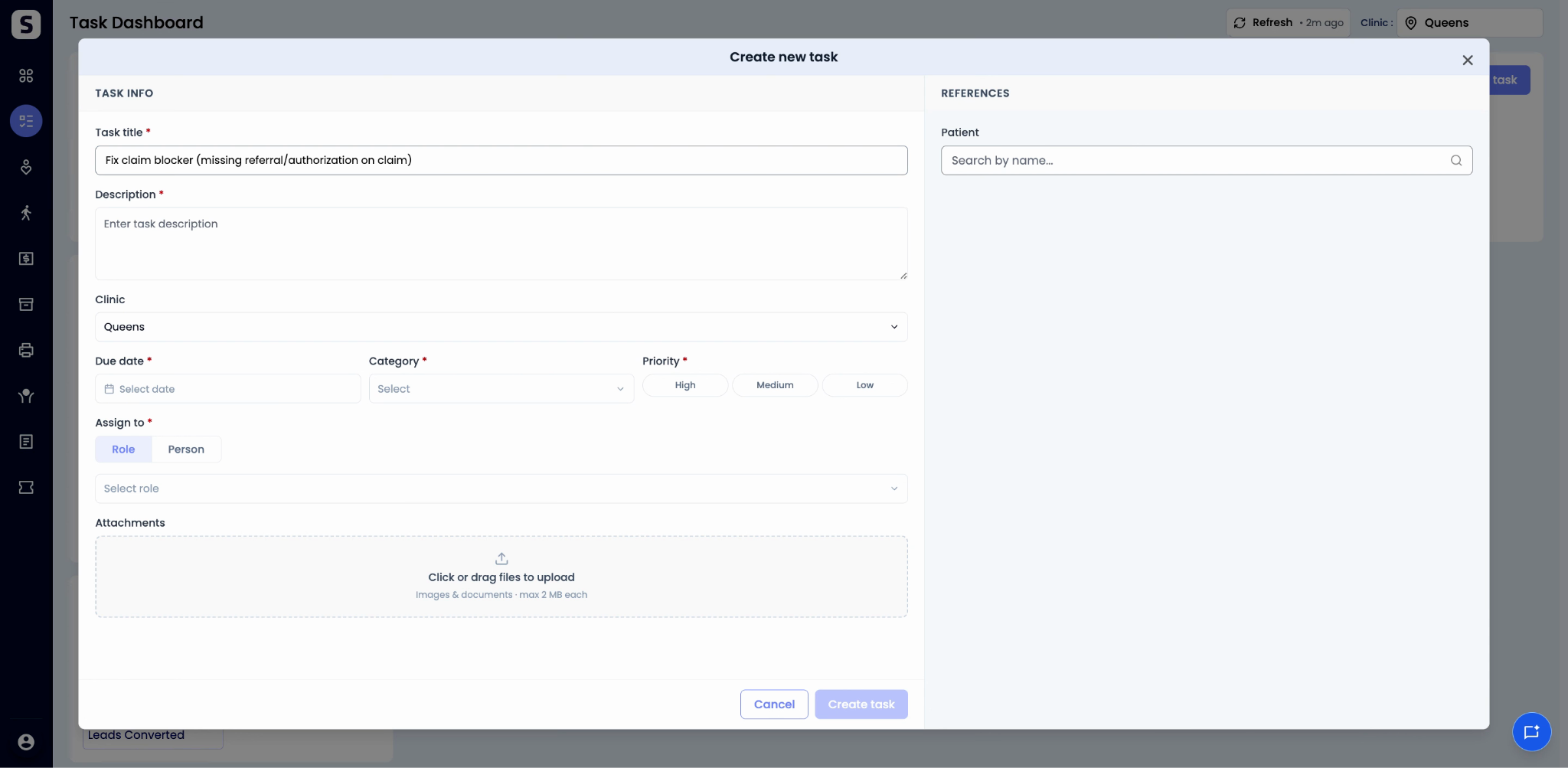Switch Assign to the Role tab
Screen dimensions: 1568x768
coord(123,449)
